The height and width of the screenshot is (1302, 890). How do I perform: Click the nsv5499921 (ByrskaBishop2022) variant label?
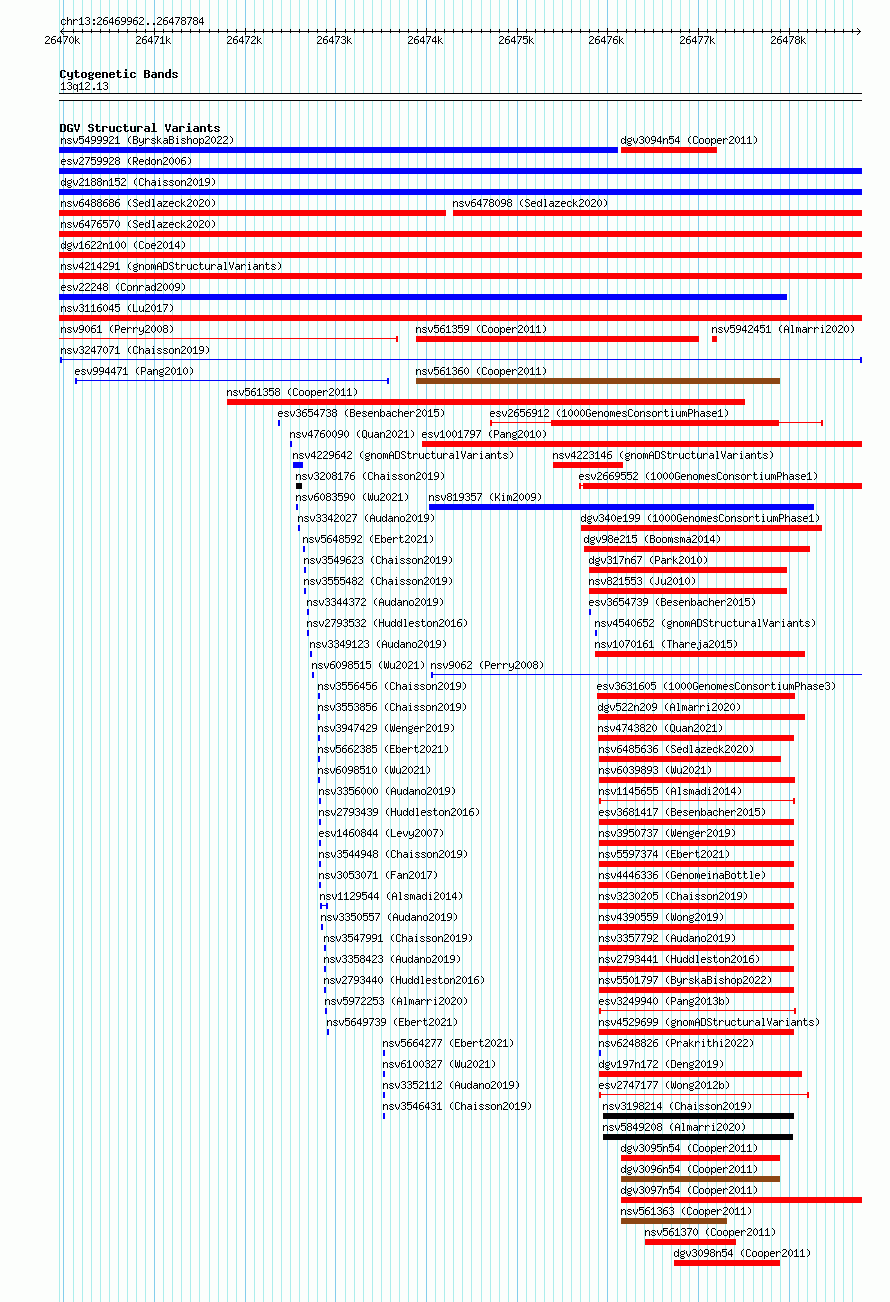pyautogui.click(x=146, y=140)
